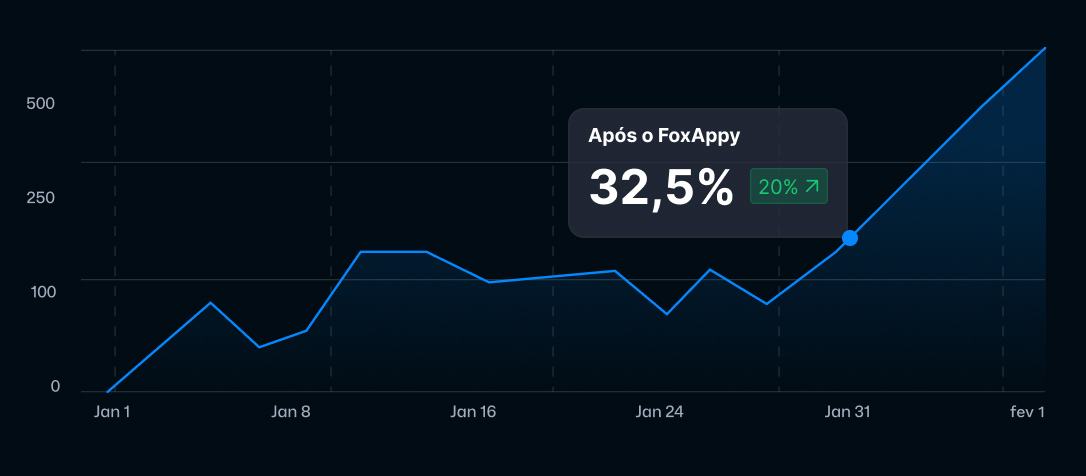Click the 32,5% value in the tooltip
Viewport: 1086px width, 476px height.
coord(661,187)
